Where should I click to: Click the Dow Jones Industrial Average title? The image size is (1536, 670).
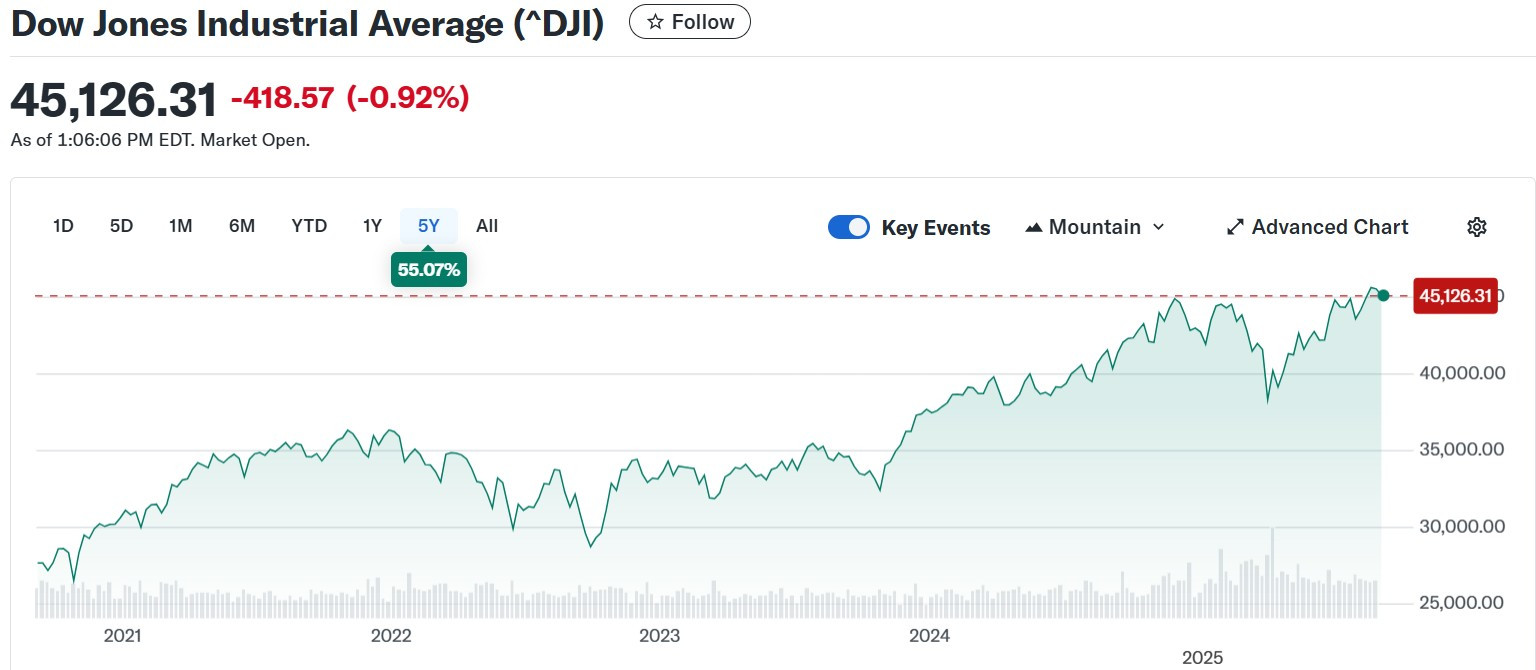click(308, 24)
